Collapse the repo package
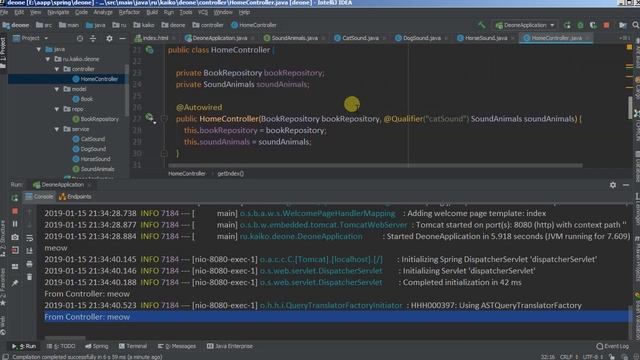Image resolution: width=640 pixels, height=360 pixels. coord(57,109)
